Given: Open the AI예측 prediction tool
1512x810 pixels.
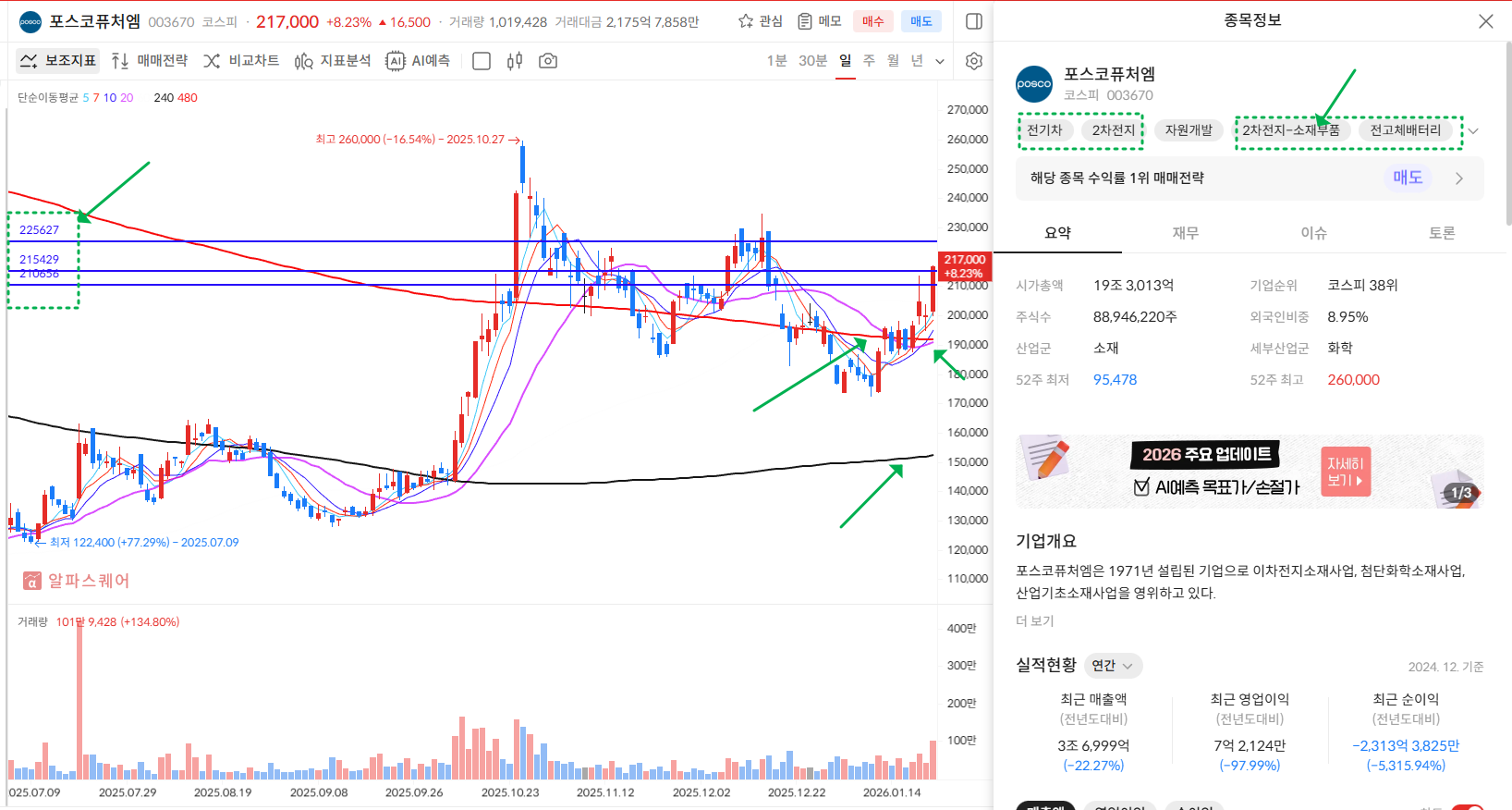Looking at the screenshot, I should [x=418, y=61].
